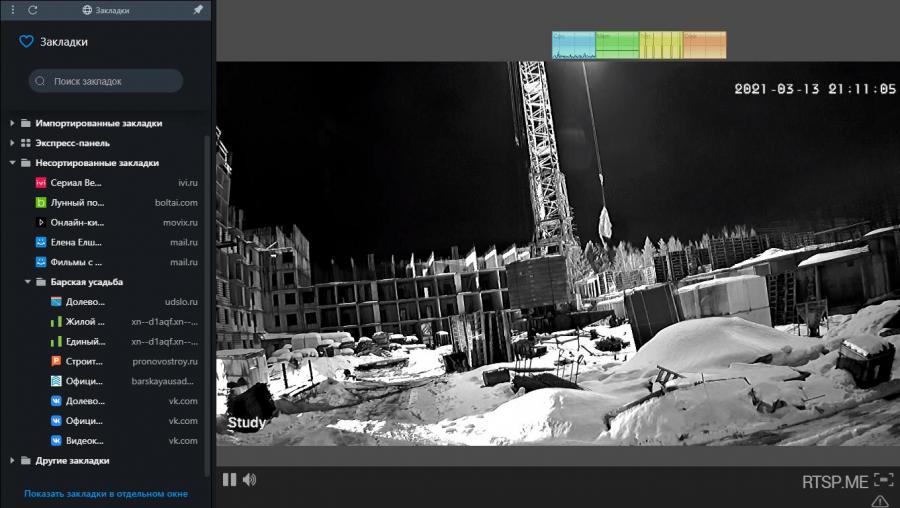Image resolution: width=900 pixels, height=508 pixels.
Task: Mute the video sound
Action: click(249, 479)
